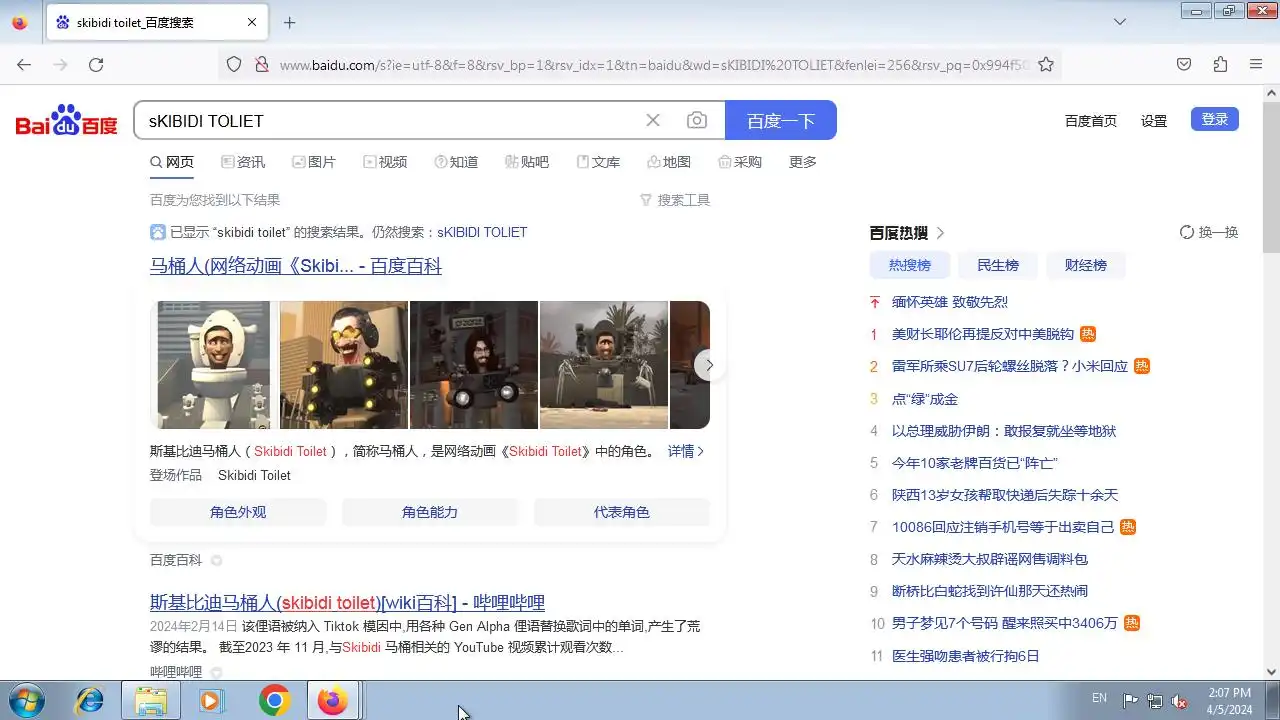1280x720 pixels.
Task: Open 马桶人 百度百科 result title
Action: coord(296,266)
